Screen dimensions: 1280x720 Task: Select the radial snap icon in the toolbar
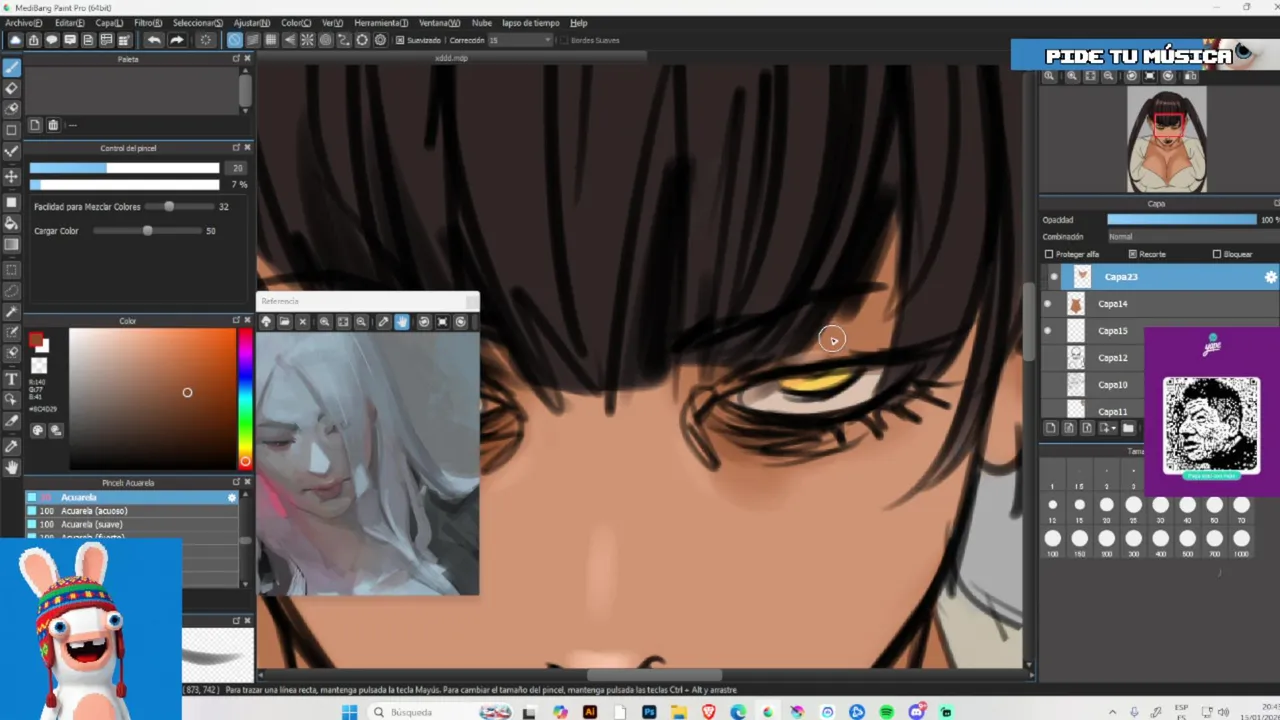point(308,40)
